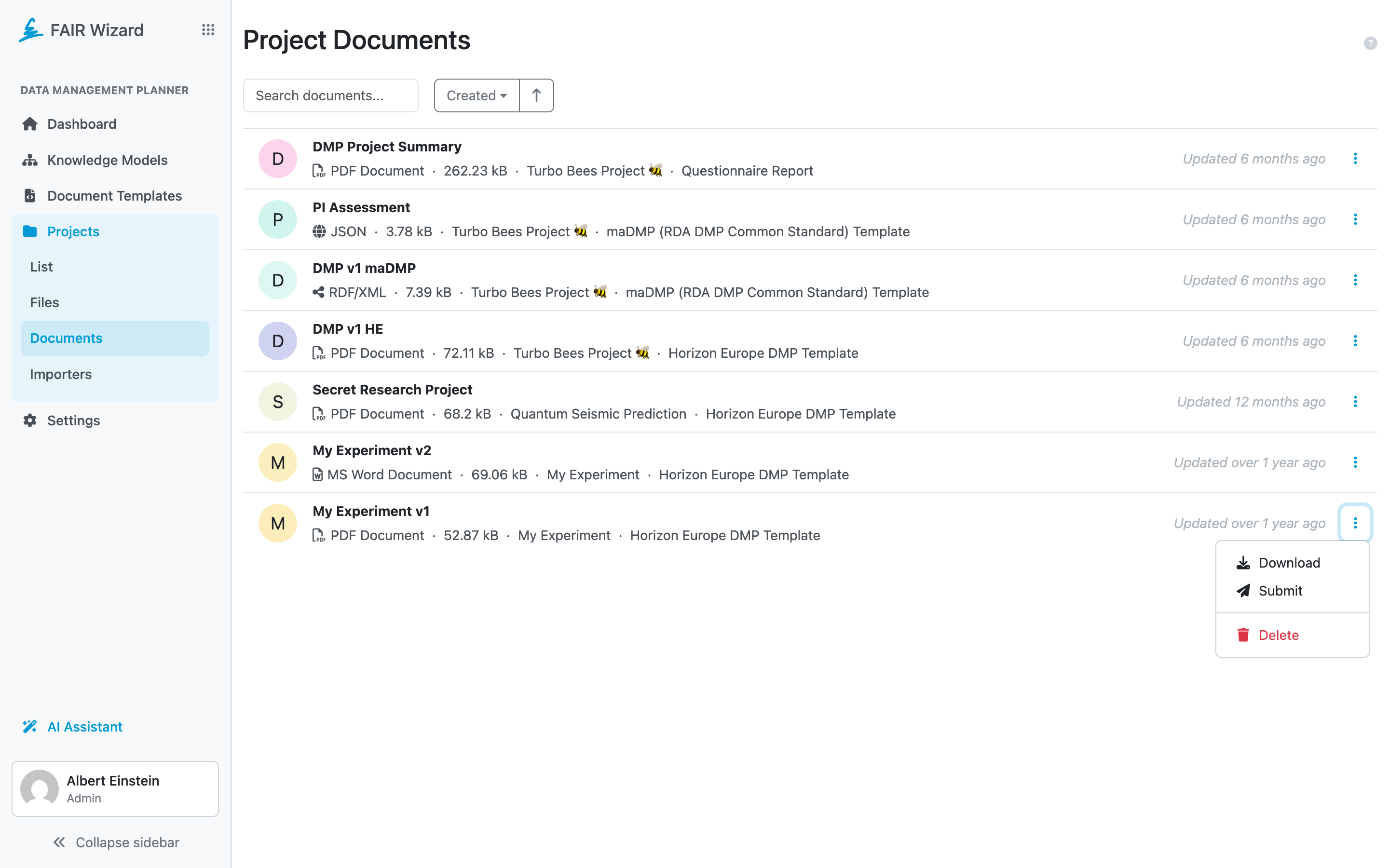1389x868 pixels.
Task: Choose Delete from the context menu
Action: 1292,635
